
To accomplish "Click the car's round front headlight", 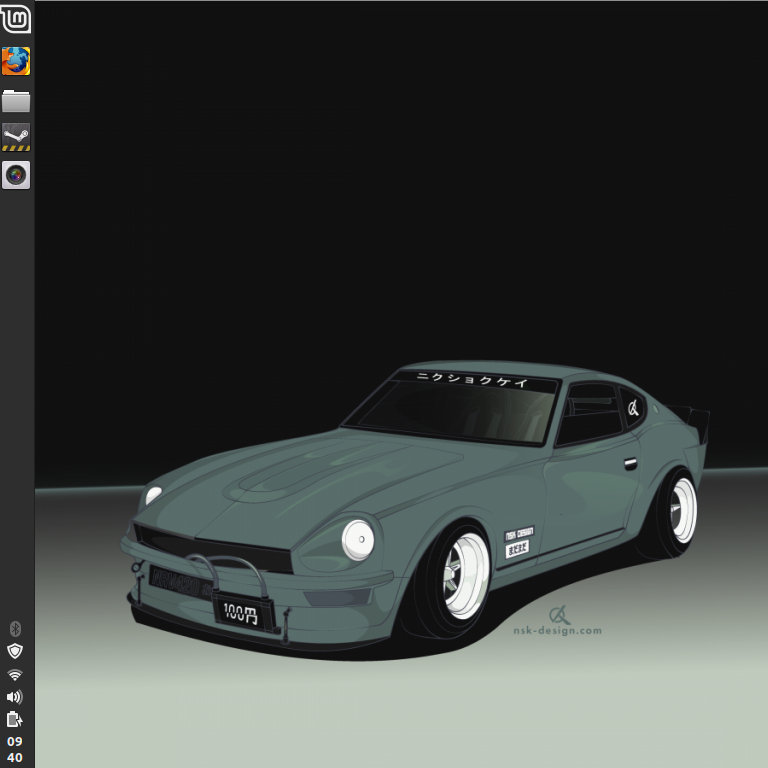I will [x=358, y=539].
